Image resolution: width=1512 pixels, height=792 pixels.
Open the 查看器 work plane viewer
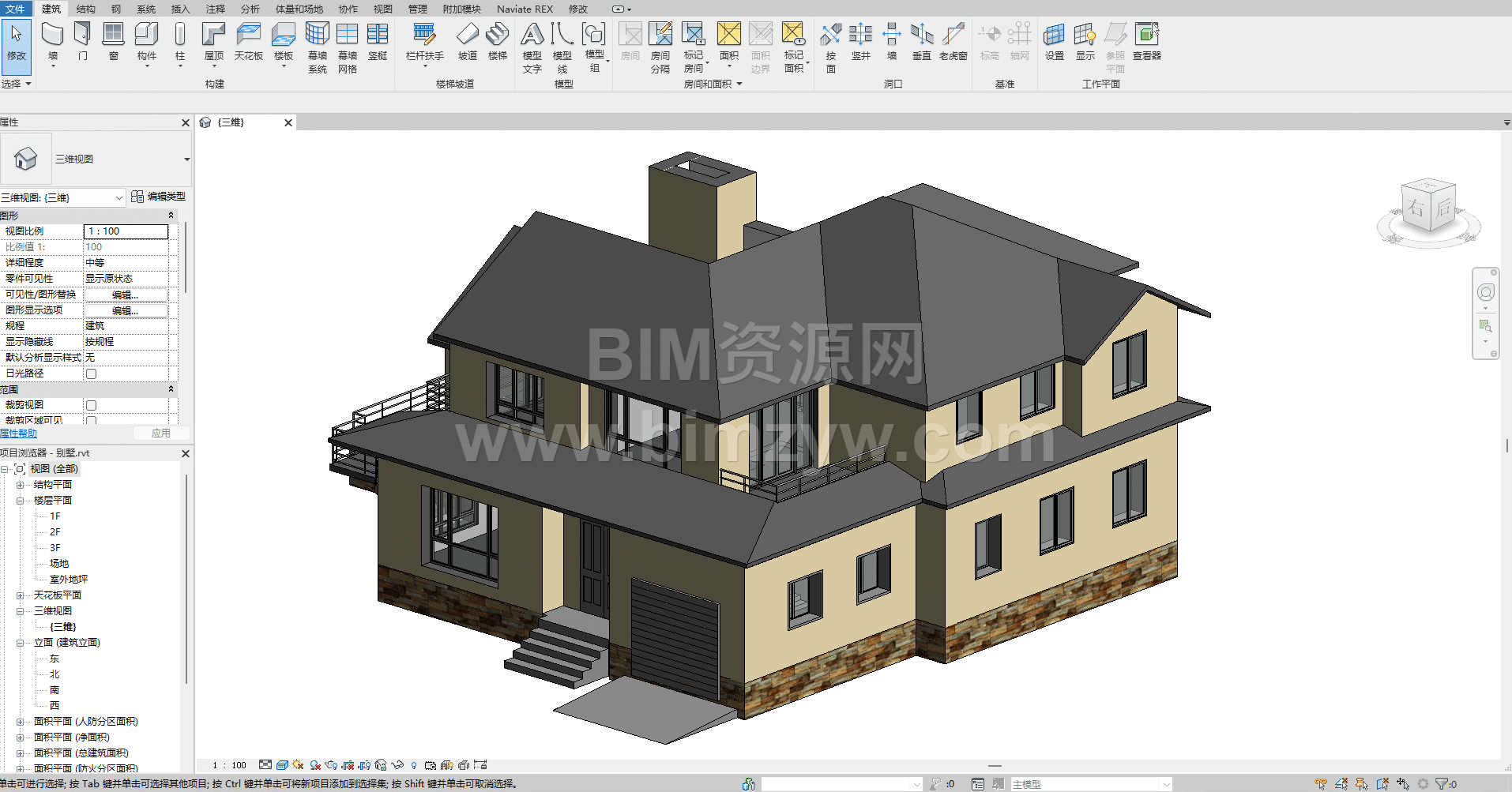coord(1146,36)
